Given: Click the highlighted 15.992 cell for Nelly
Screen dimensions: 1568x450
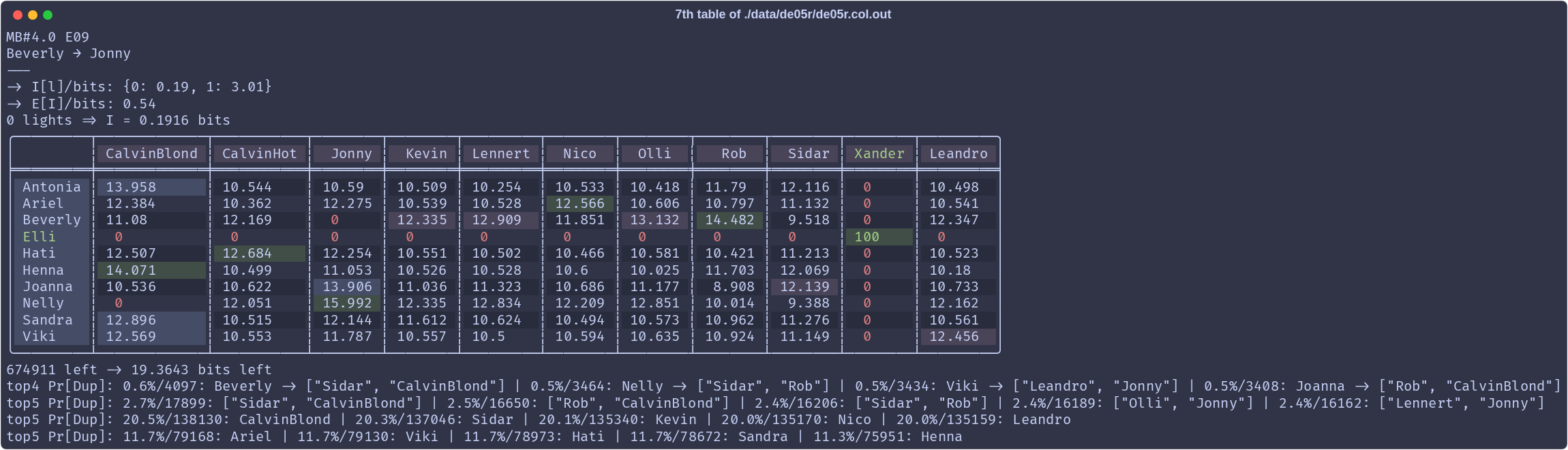Looking at the screenshot, I should point(347,303).
